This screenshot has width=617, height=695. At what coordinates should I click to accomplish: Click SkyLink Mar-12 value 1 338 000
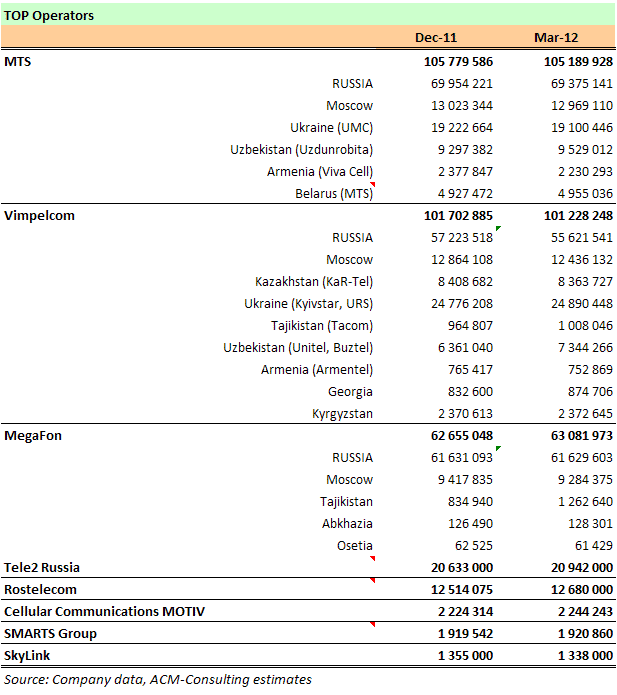tap(585, 655)
